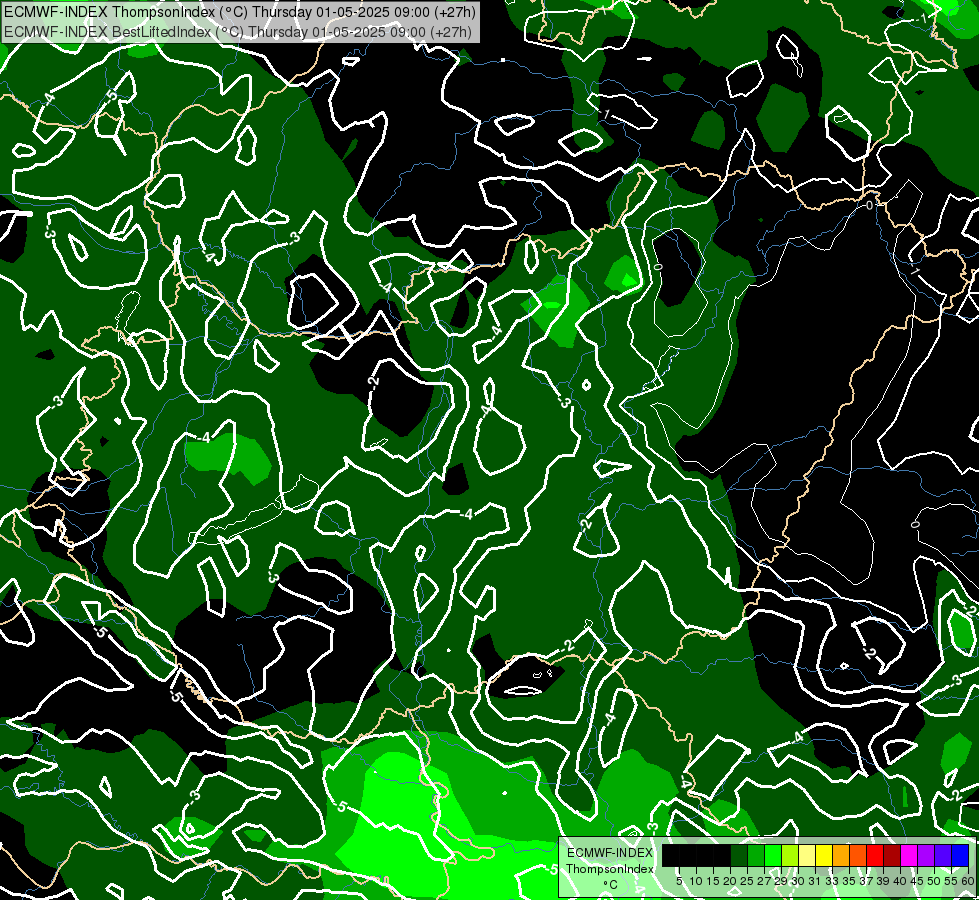Click the legend scale value '31'

[x=815, y=881]
